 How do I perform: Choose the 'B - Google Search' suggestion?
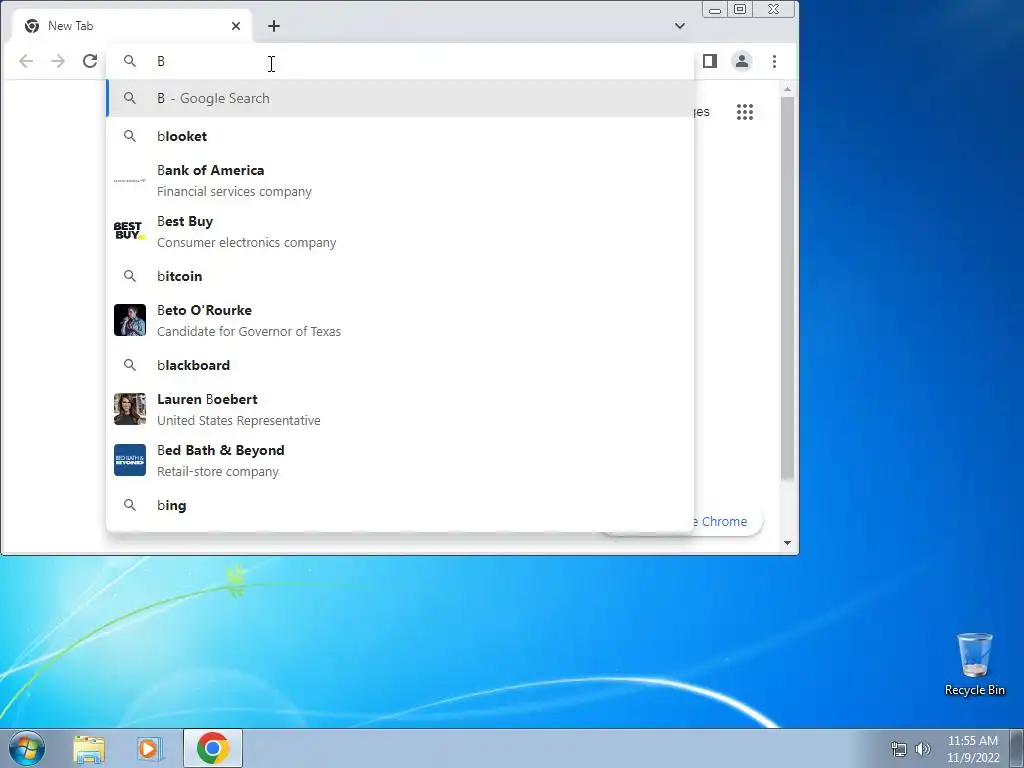pyautogui.click(x=400, y=98)
